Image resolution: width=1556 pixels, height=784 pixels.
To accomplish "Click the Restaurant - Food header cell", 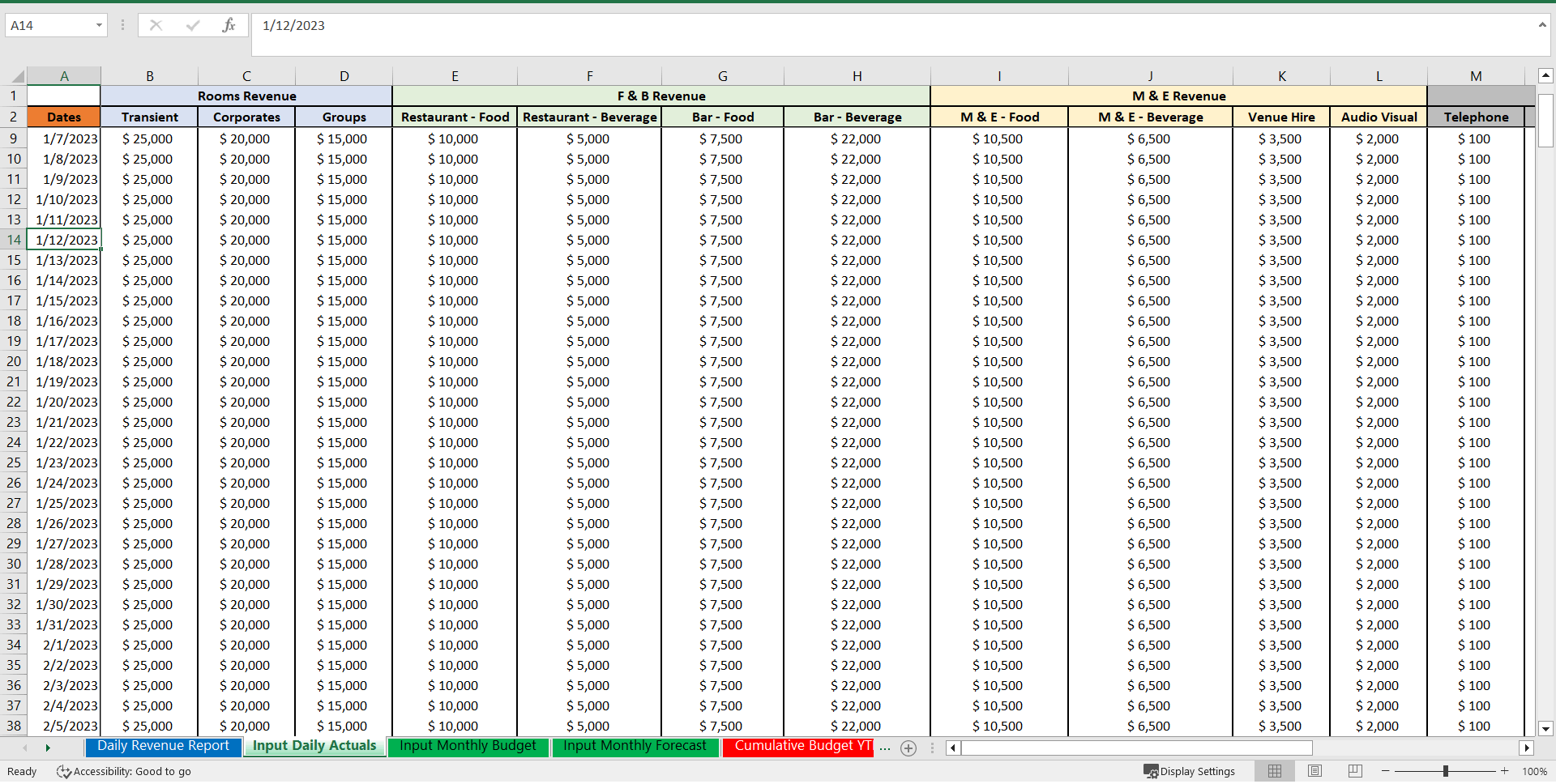I will (455, 117).
